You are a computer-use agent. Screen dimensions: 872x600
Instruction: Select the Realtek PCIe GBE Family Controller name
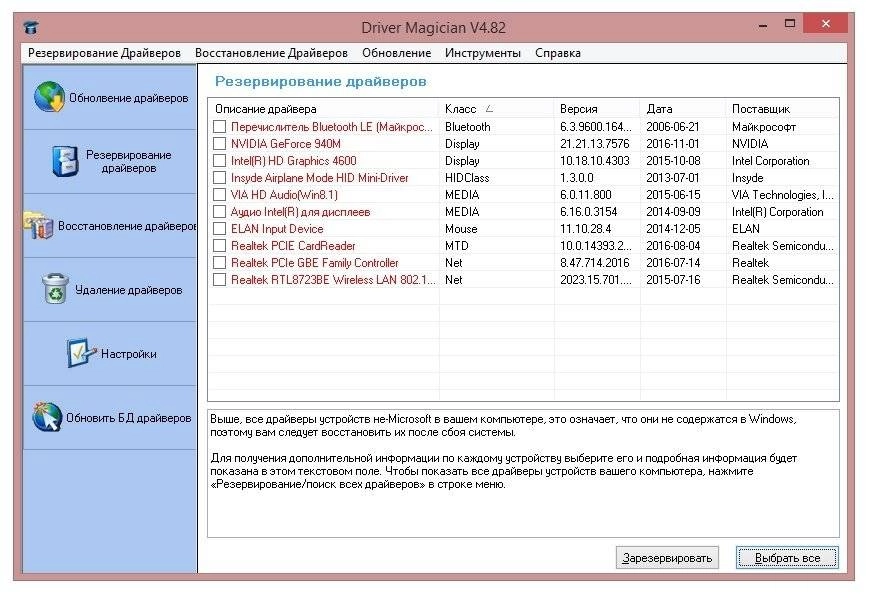pyautogui.click(x=315, y=262)
